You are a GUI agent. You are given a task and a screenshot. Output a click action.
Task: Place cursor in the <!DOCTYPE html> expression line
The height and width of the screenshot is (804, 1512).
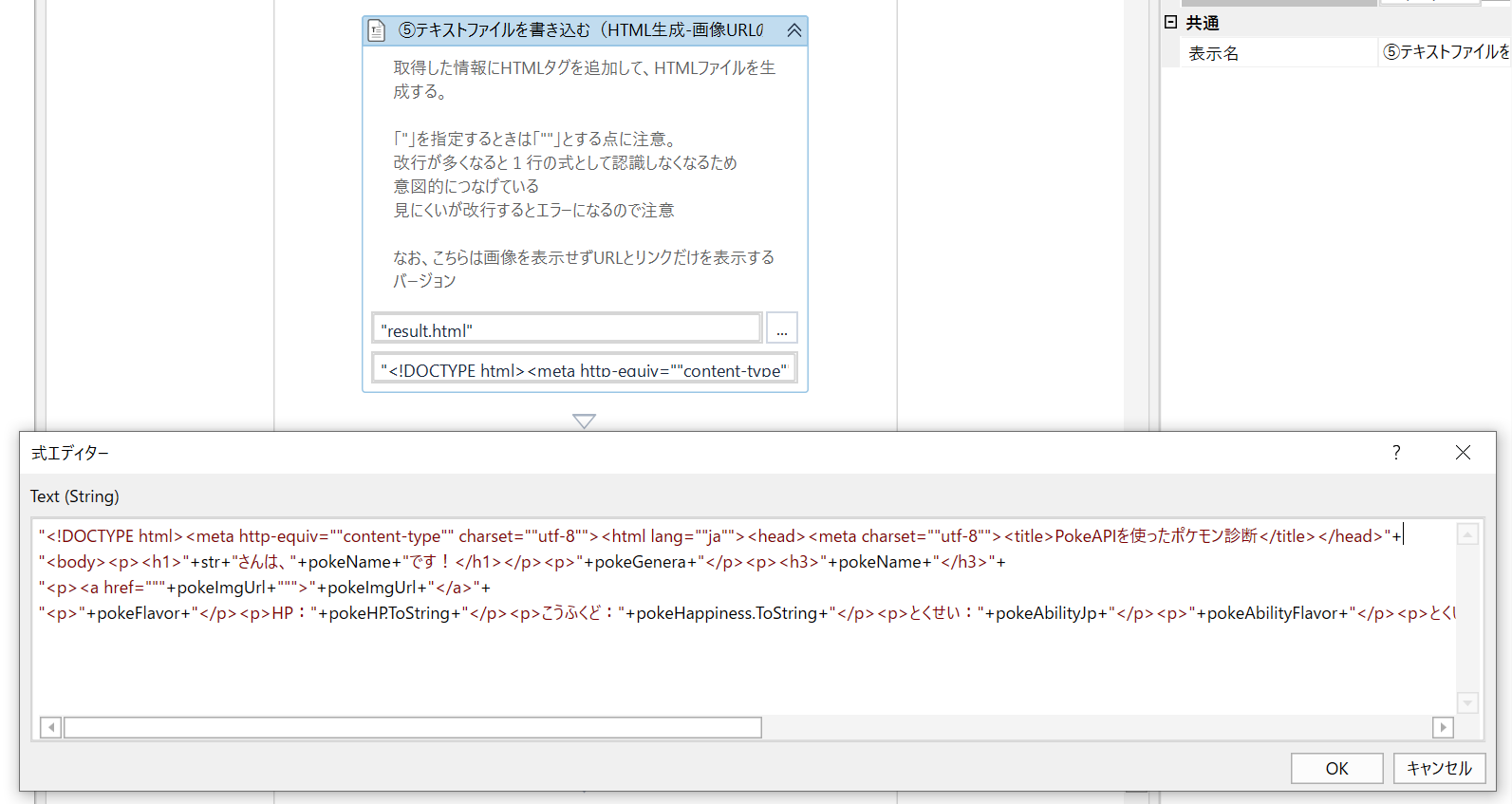[720, 536]
